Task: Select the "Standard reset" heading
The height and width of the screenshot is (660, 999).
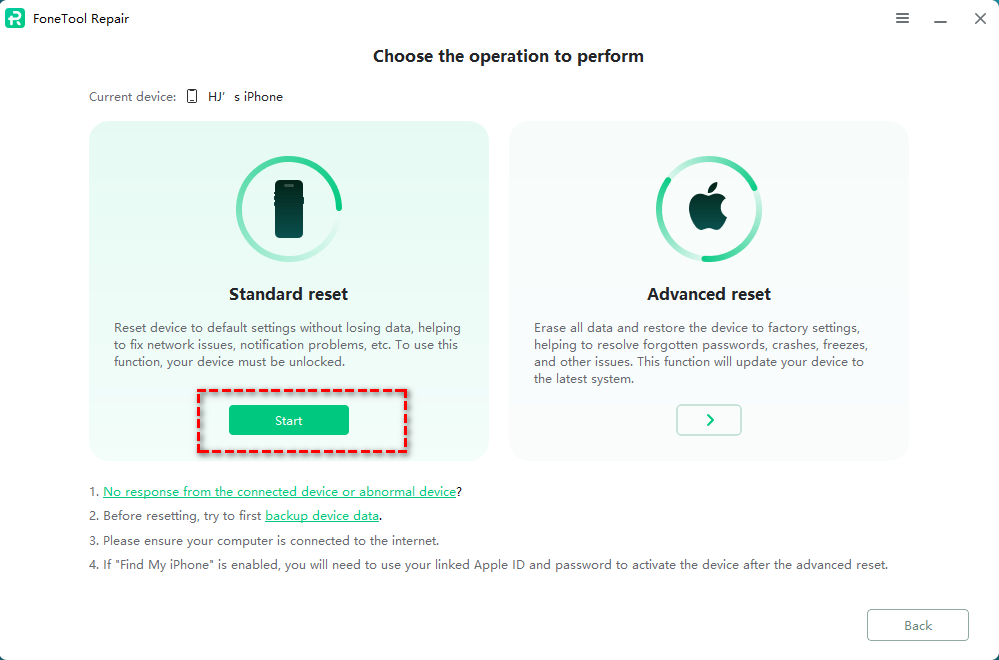Action: [289, 294]
